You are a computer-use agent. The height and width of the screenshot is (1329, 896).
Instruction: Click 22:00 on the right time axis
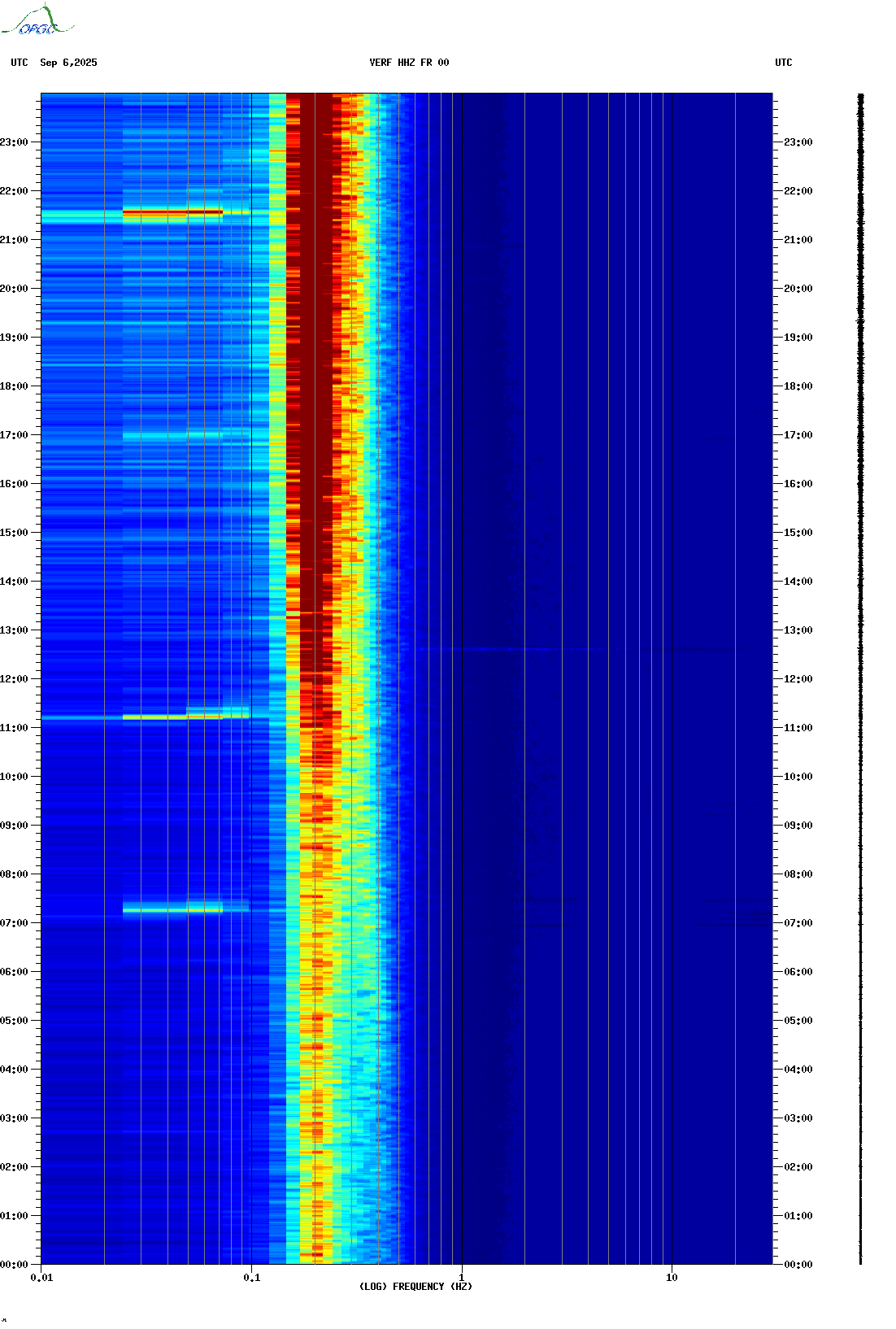point(798,191)
